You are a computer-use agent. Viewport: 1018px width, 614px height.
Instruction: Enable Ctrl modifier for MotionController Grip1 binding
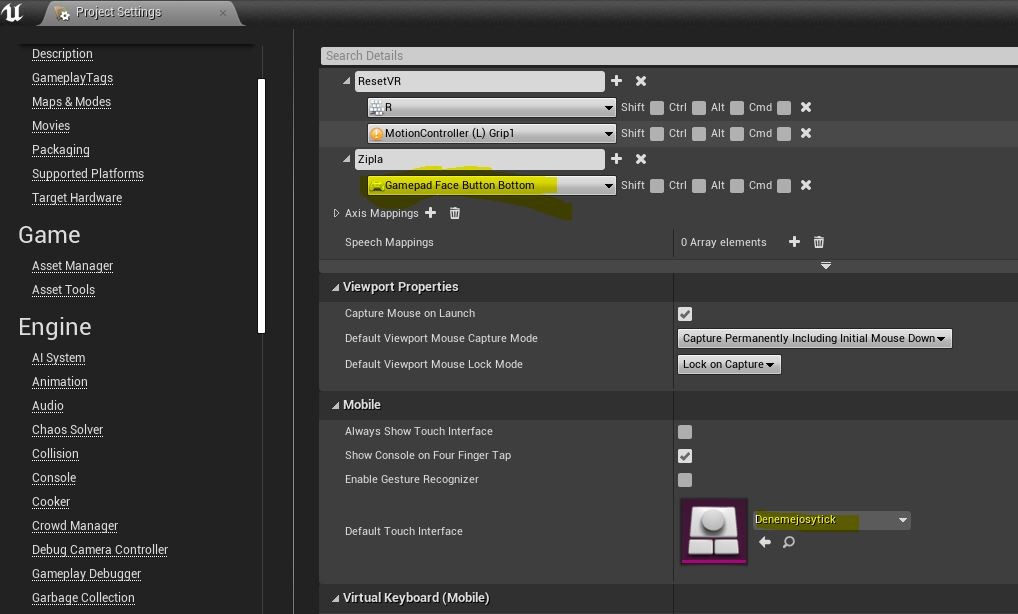pyautogui.click(x=699, y=134)
